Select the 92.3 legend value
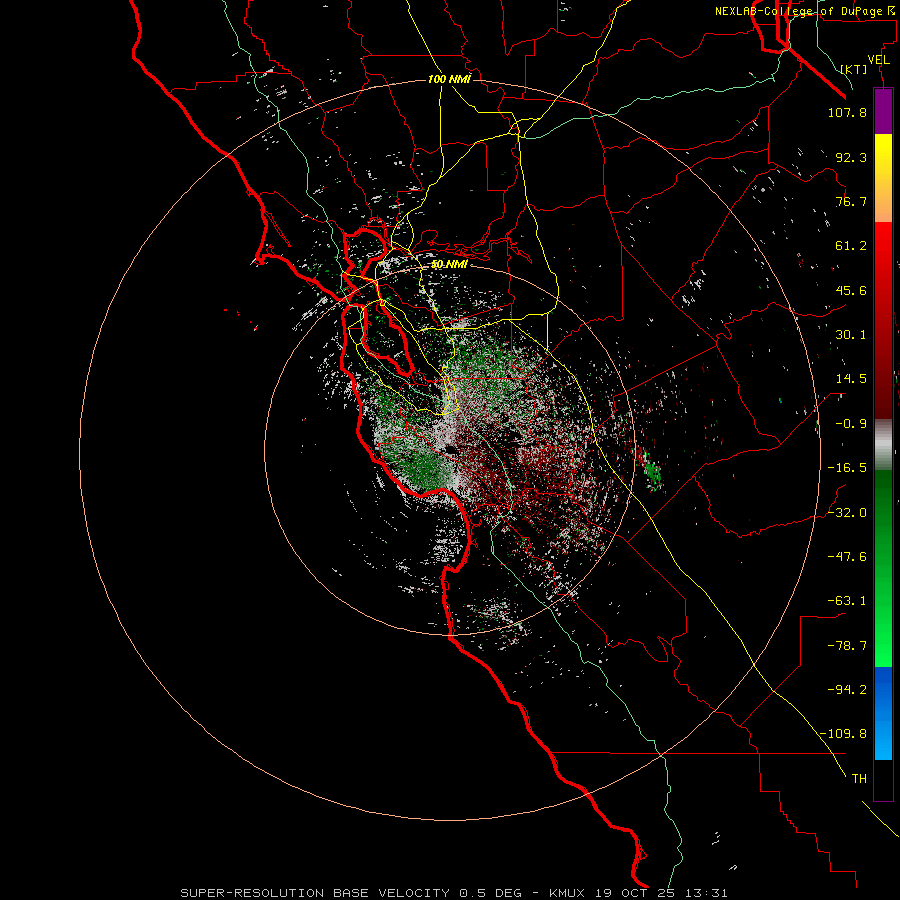900x900 pixels. [851, 157]
